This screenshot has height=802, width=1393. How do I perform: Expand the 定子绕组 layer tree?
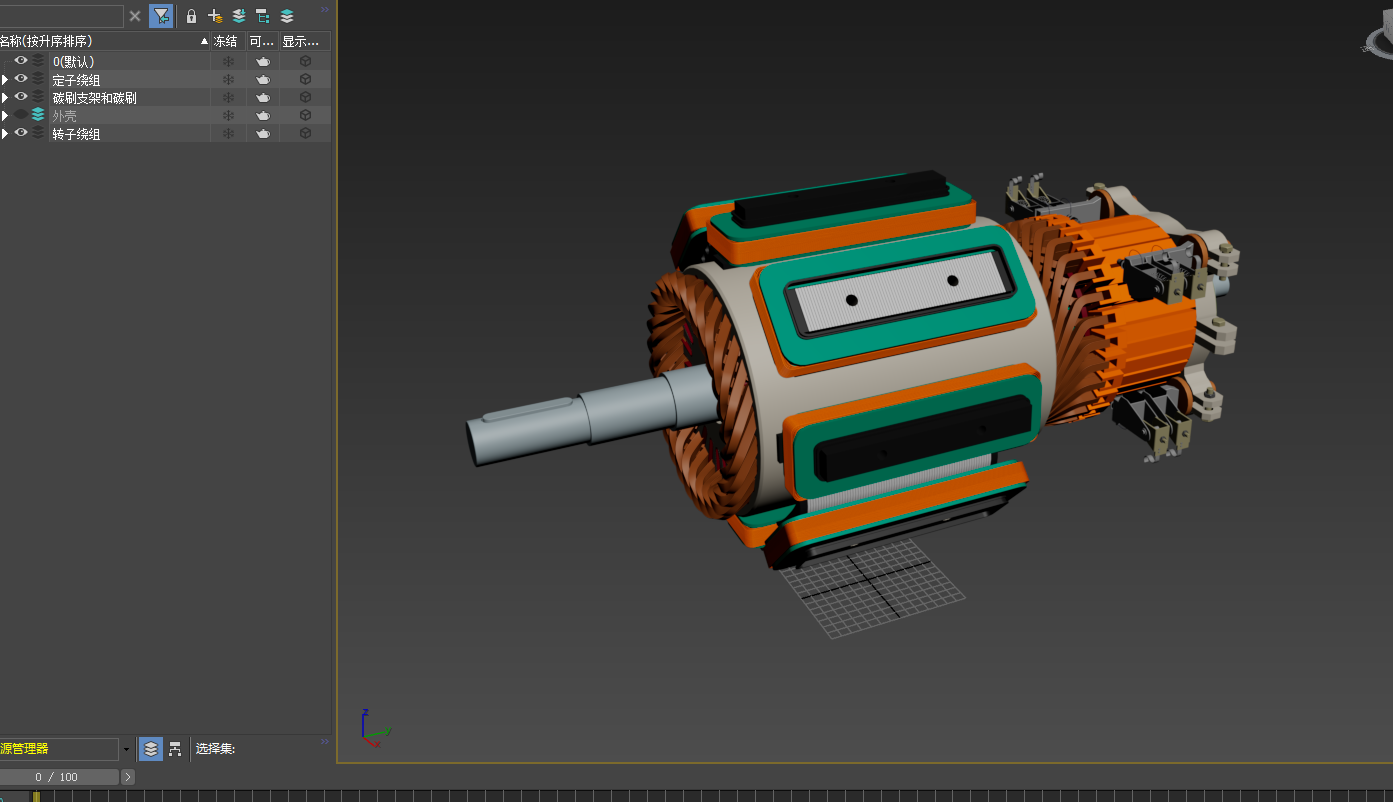tap(5, 80)
